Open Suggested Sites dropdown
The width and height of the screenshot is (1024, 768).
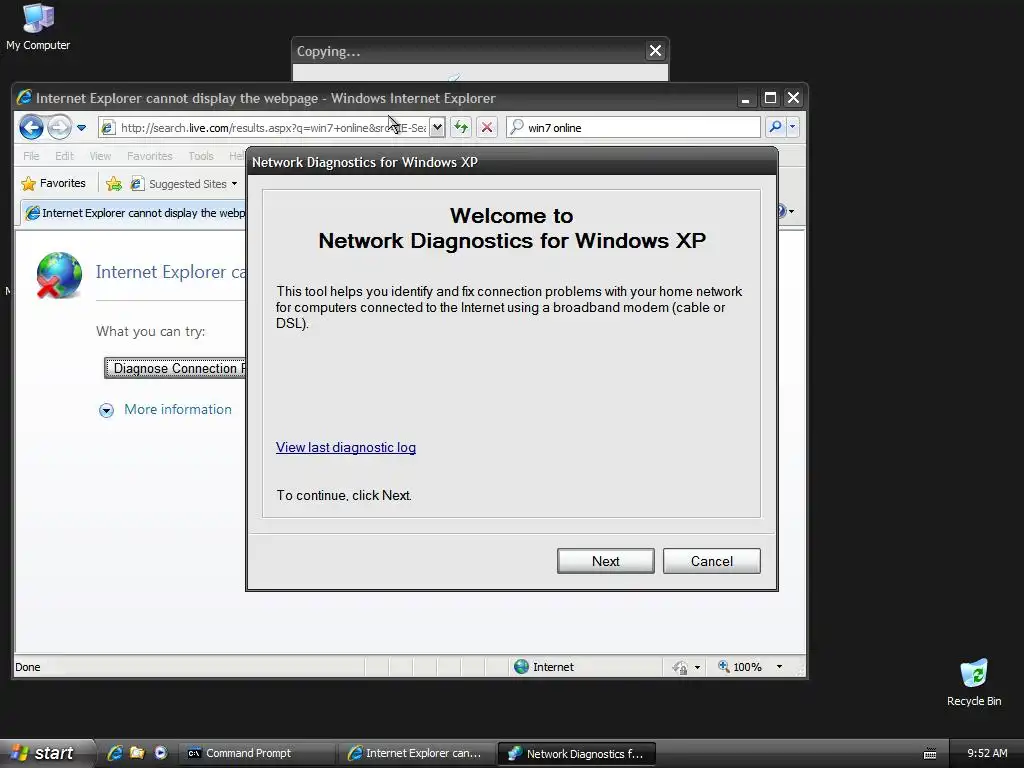coord(184,184)
